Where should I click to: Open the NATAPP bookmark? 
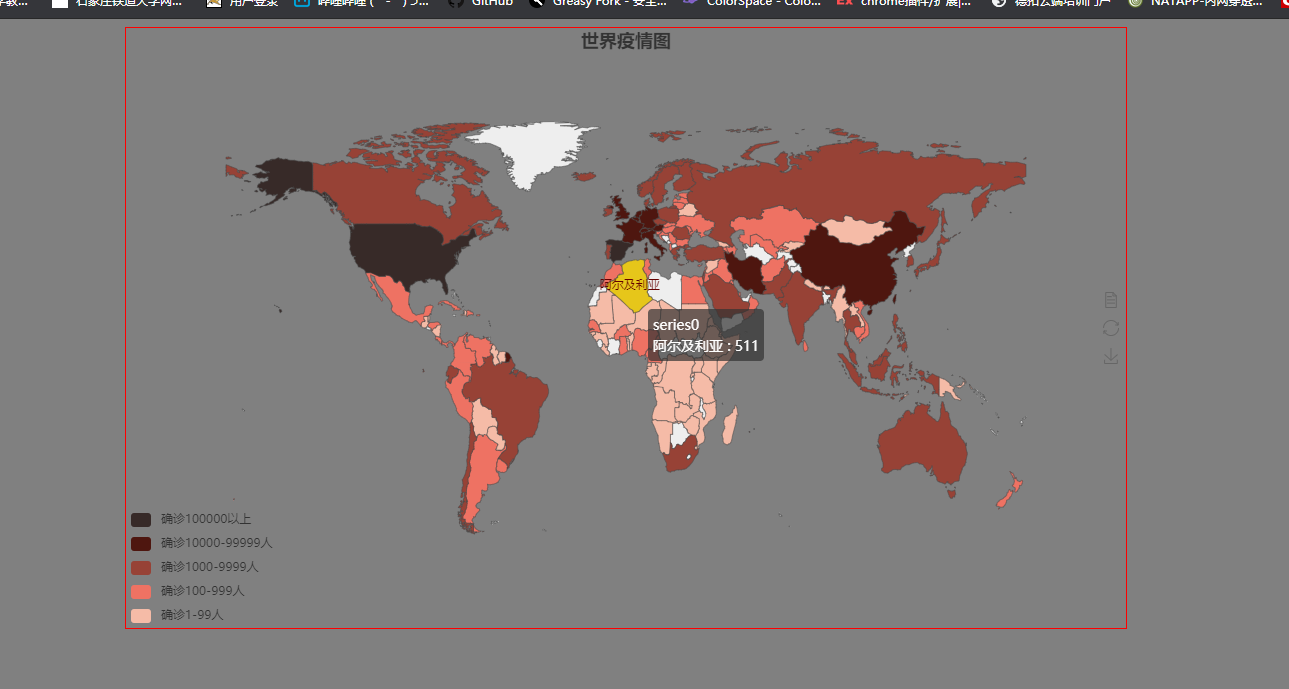click(1194, 4)
